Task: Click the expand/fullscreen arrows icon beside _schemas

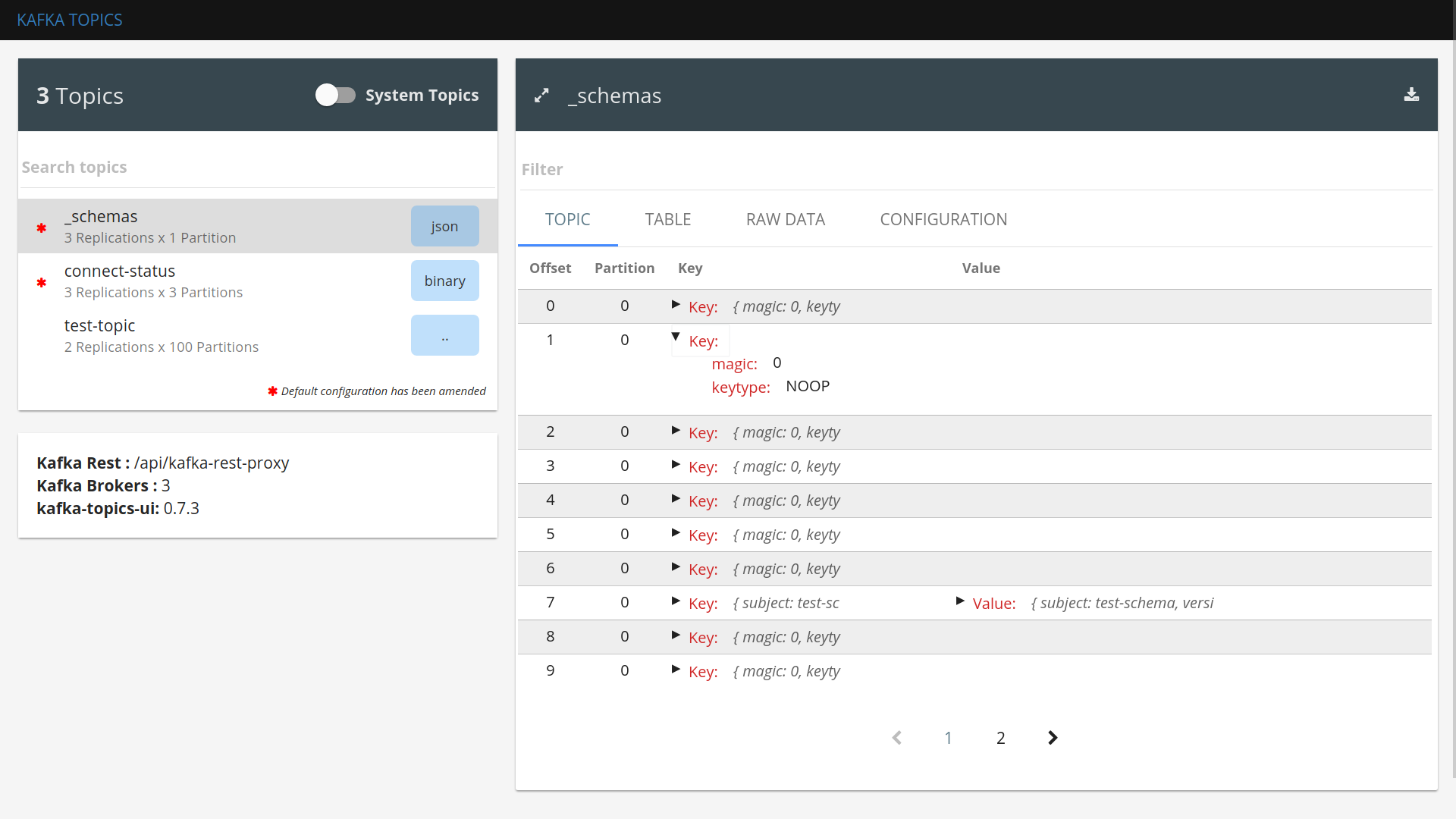Action: pos(541,96)
